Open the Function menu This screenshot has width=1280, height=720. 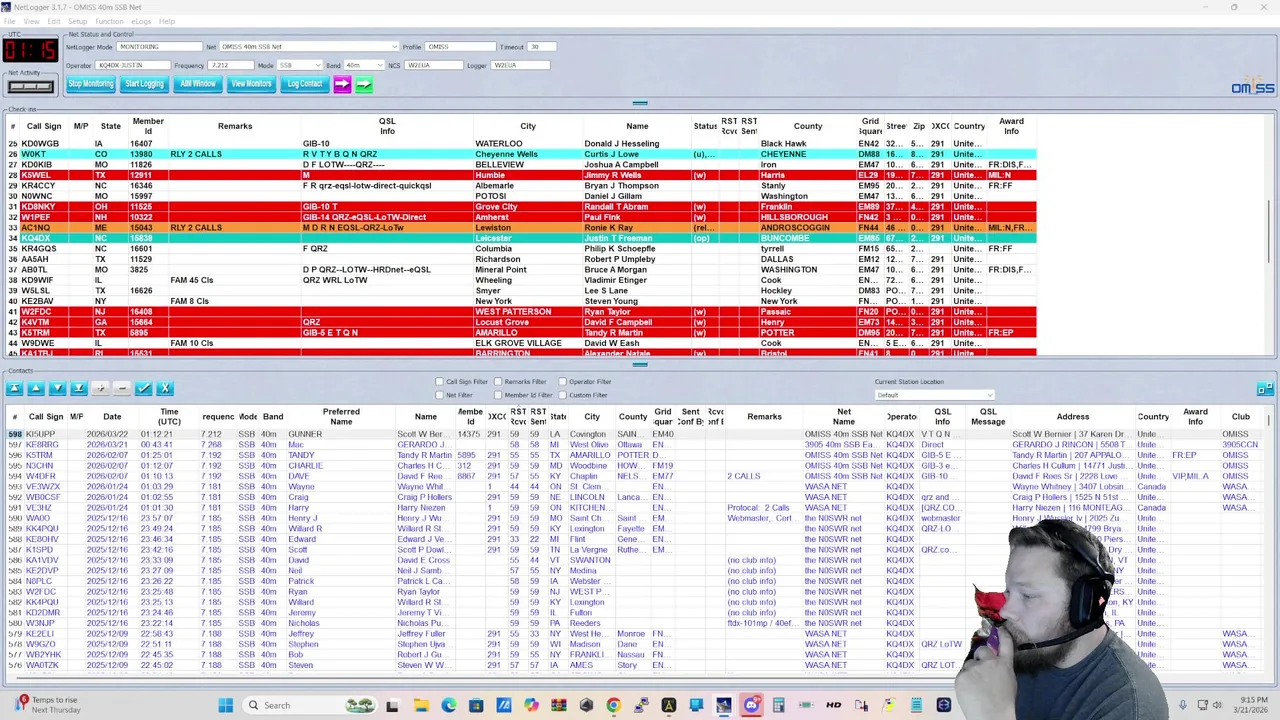point(109,21)
